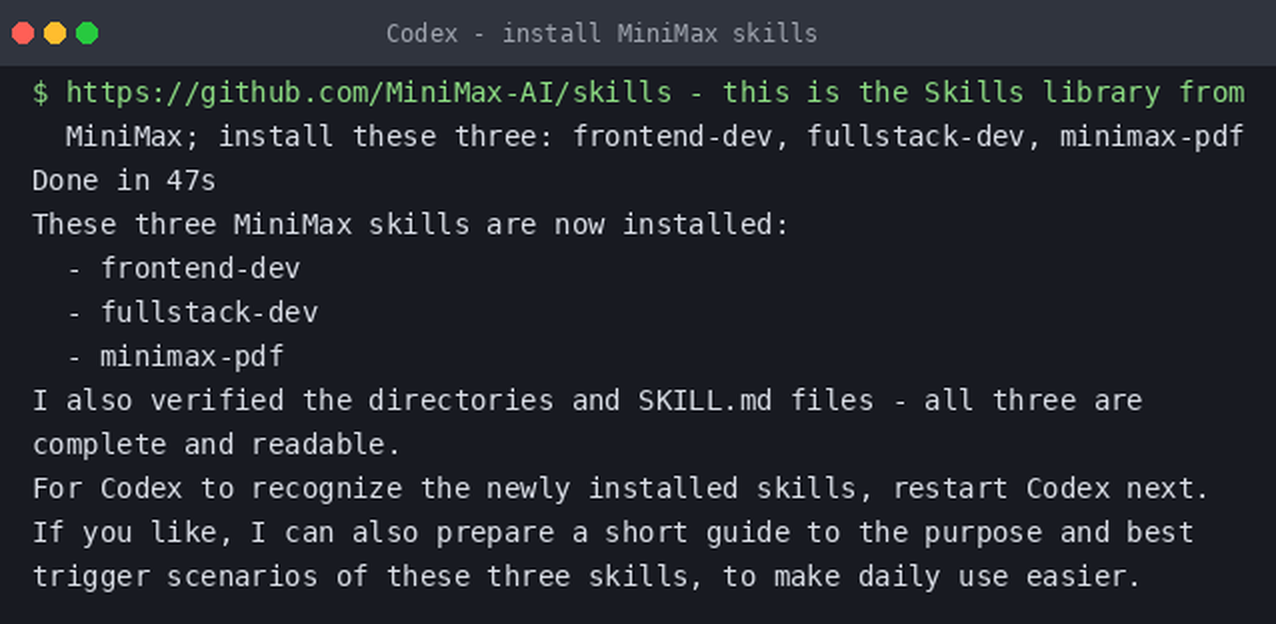Click 'minimax-pdf' in the command prompt
Image resolution: width=1276 pixels, height=624 pixels.
tap(1151, 137)
